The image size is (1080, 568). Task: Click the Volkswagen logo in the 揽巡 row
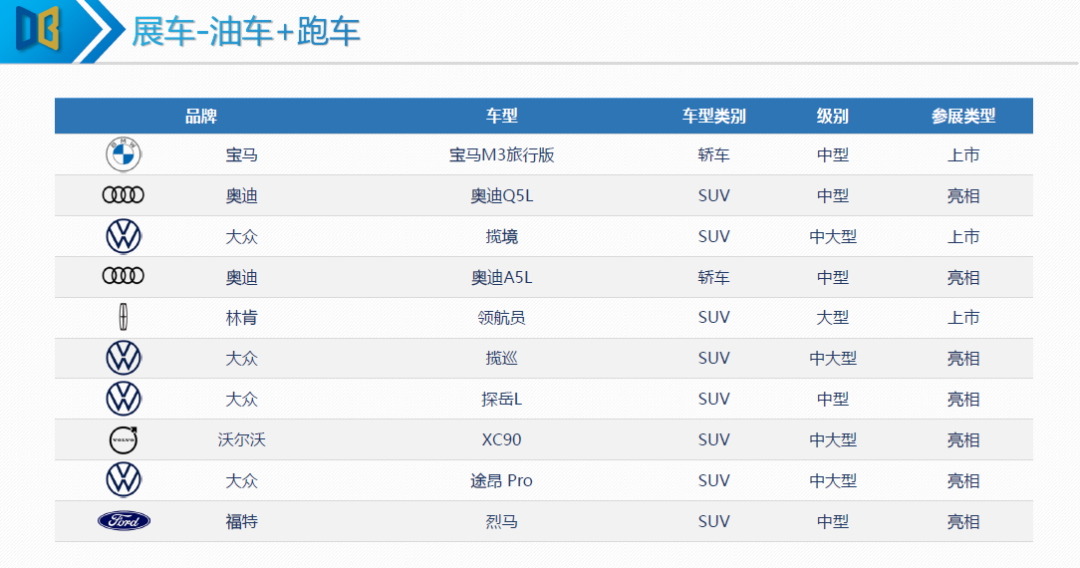pos(123,358)
